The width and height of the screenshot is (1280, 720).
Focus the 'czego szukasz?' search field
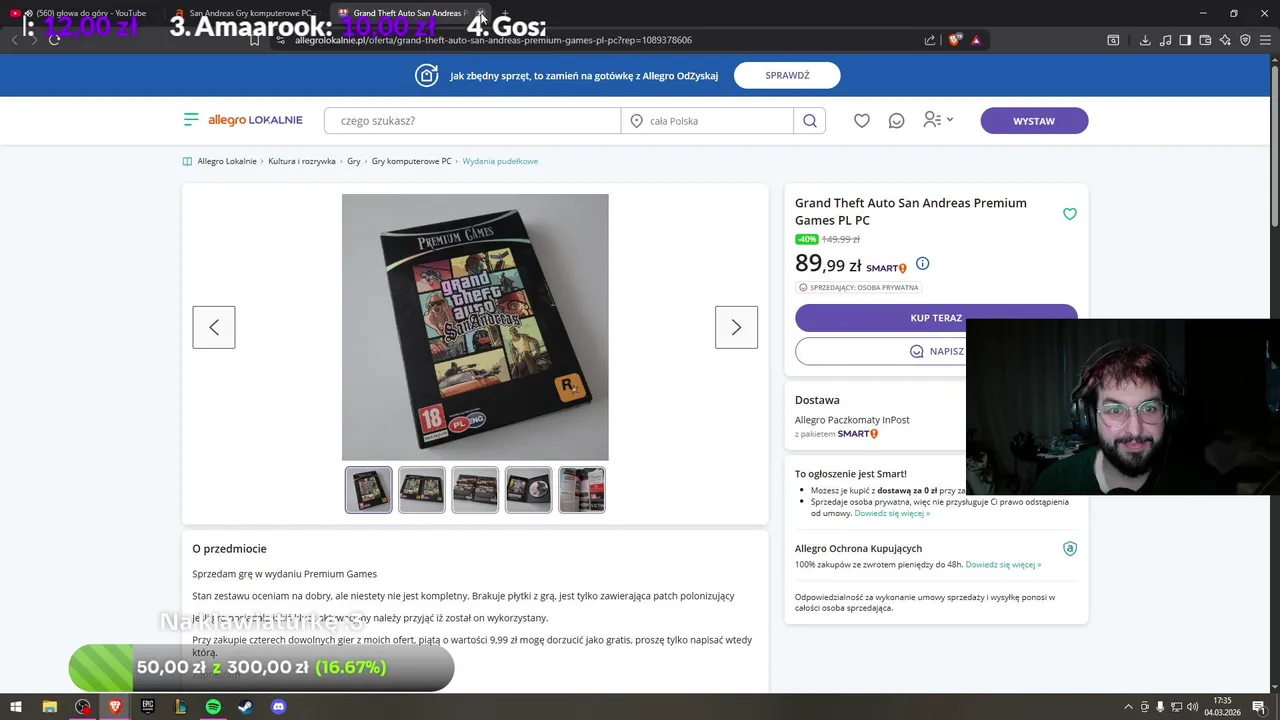(x=472, y=121)
